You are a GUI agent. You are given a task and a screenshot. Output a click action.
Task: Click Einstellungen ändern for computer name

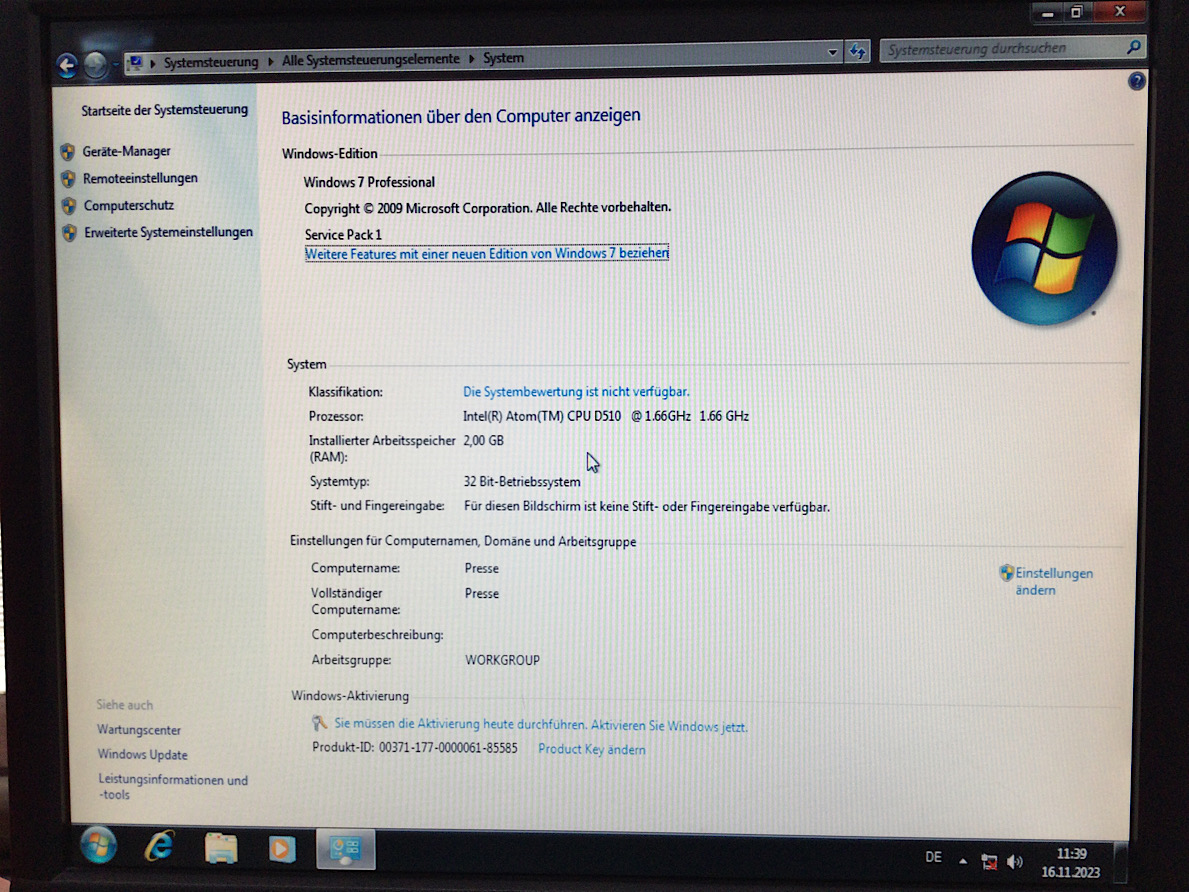coord(1052,581)
